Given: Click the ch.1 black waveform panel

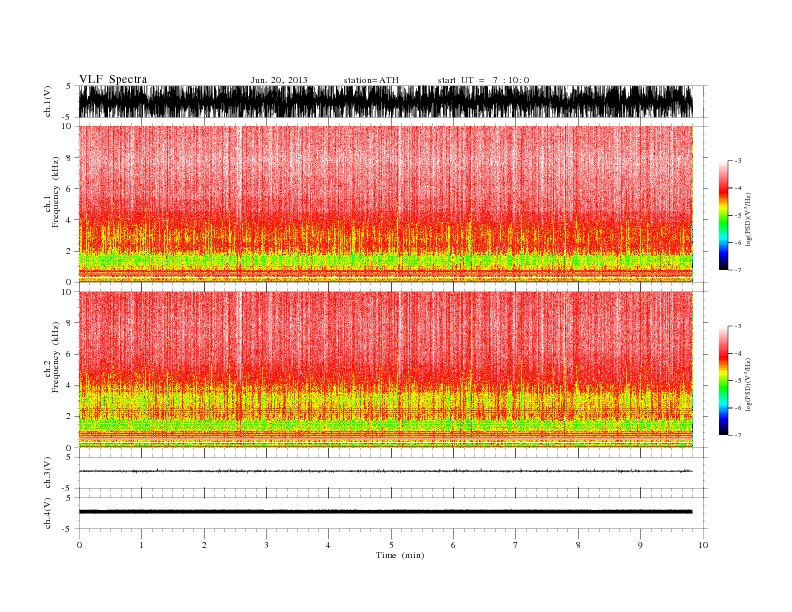Looking at the screenshot, I should [x=386, y=101].
